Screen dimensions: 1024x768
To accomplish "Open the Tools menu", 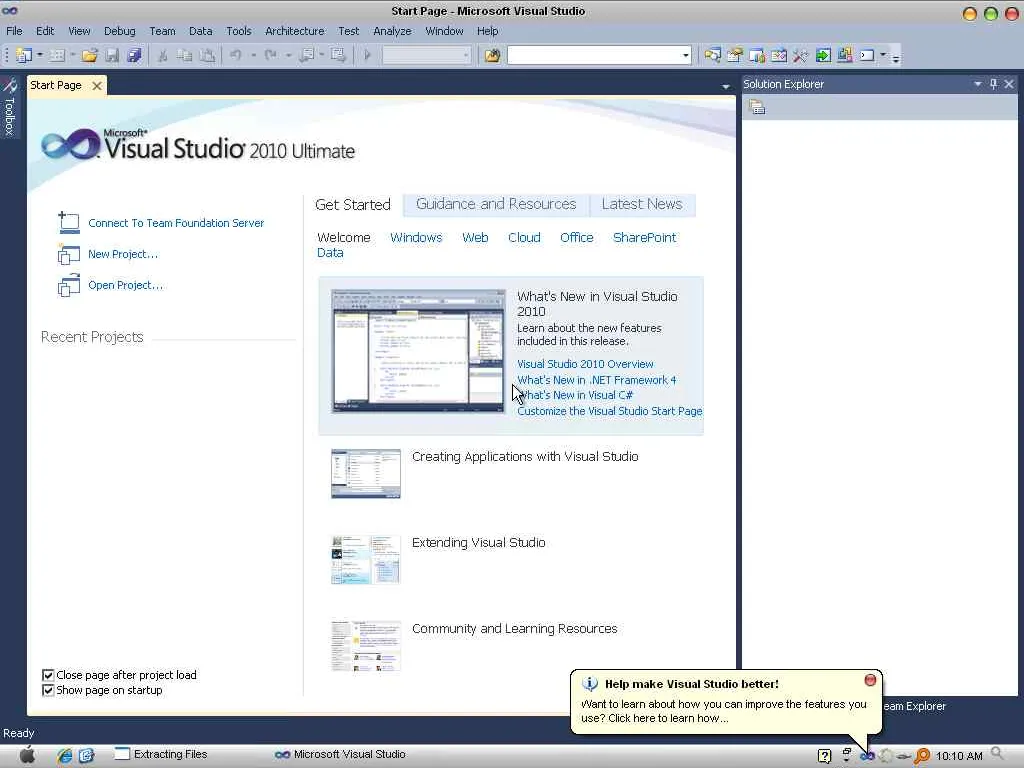I will click(238, 31).
